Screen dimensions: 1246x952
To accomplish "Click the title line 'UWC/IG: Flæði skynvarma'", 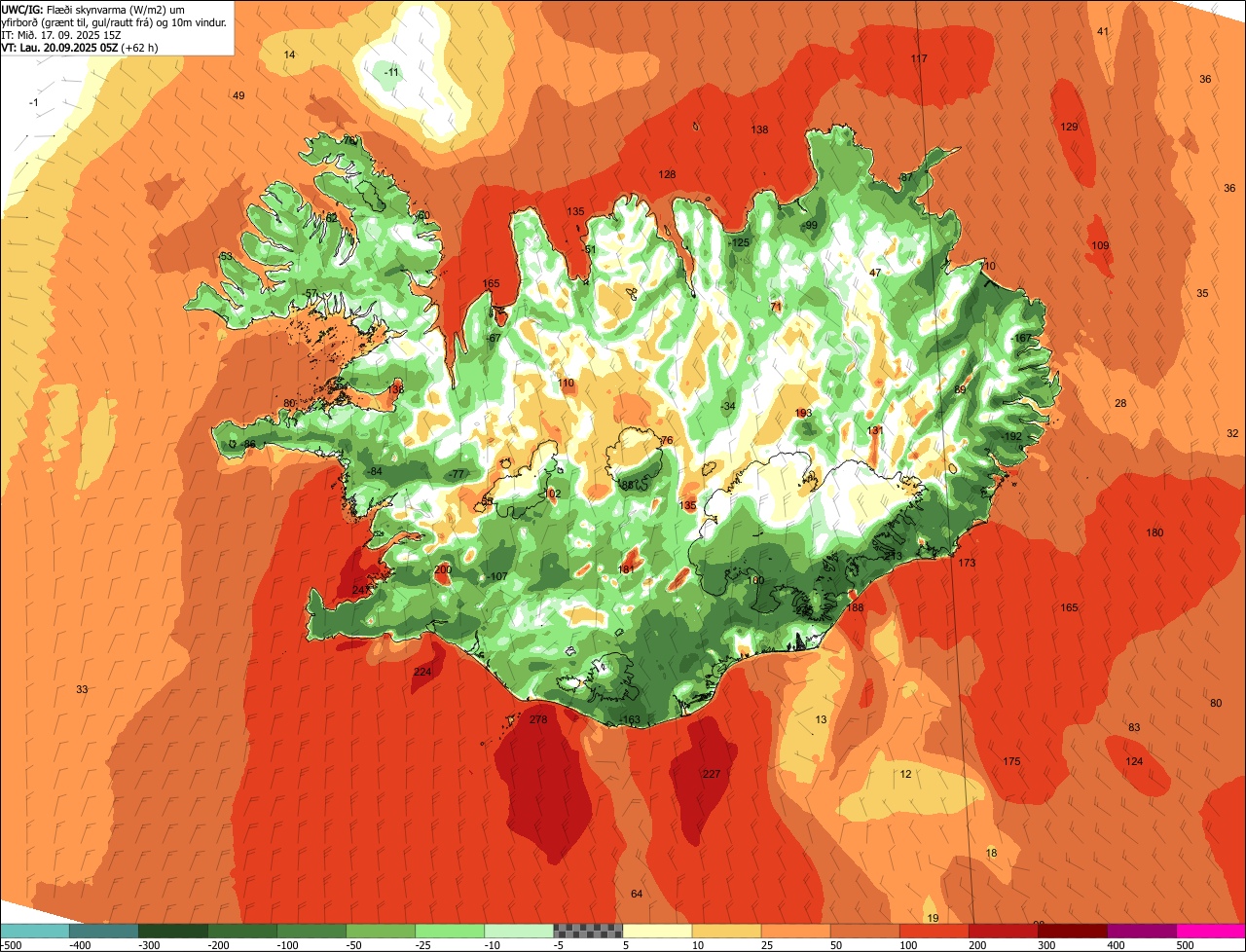I will point(68,9).
